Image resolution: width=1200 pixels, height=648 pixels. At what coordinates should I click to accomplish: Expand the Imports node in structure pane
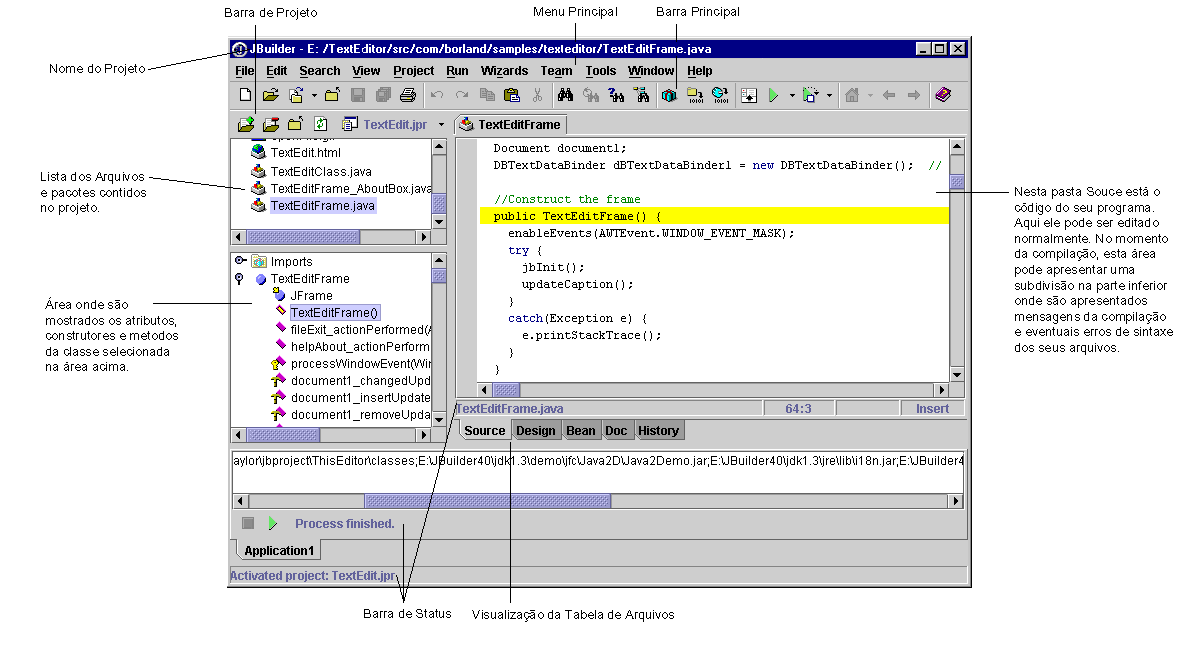pyautogui.click(x=240, y=261)
